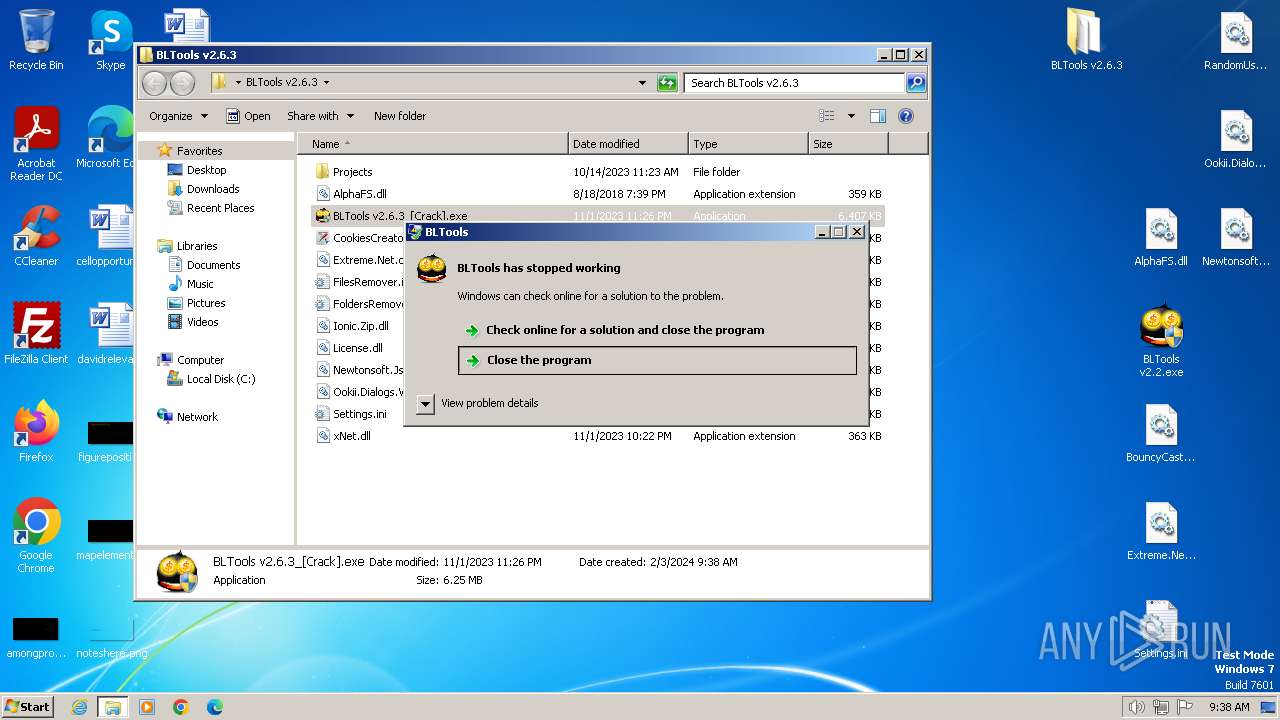Click the Explorer forward navigation button
The width and height of the screenshot is (1280, 720).
[x=182, y=83]
